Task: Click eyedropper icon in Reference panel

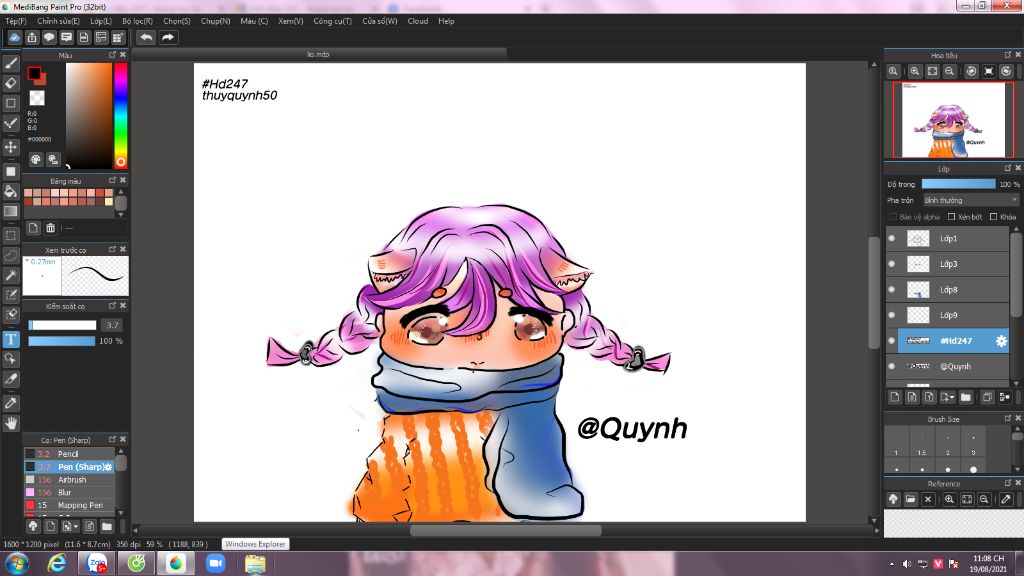Action: (1006, 500)
